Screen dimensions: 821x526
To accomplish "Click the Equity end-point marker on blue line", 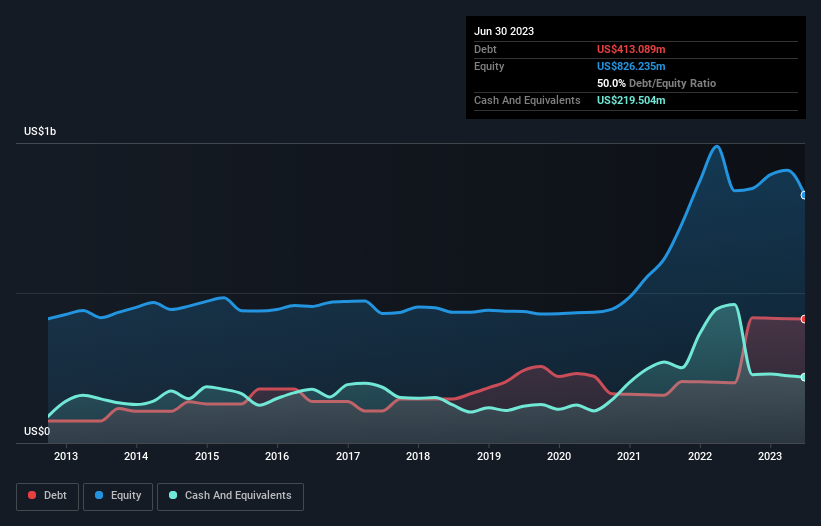I will tap(804, 195).
